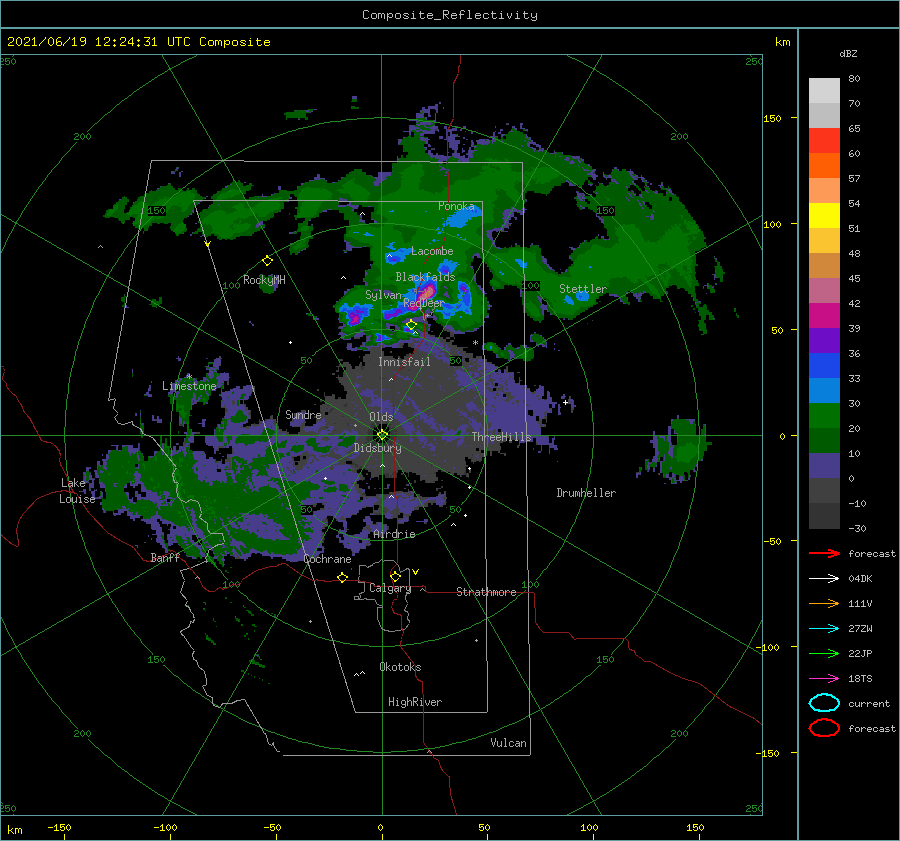This screenshot has height=841, width=900.
Task: Click the yellow marker south of RedDeer
Action: tap(411, 325)
